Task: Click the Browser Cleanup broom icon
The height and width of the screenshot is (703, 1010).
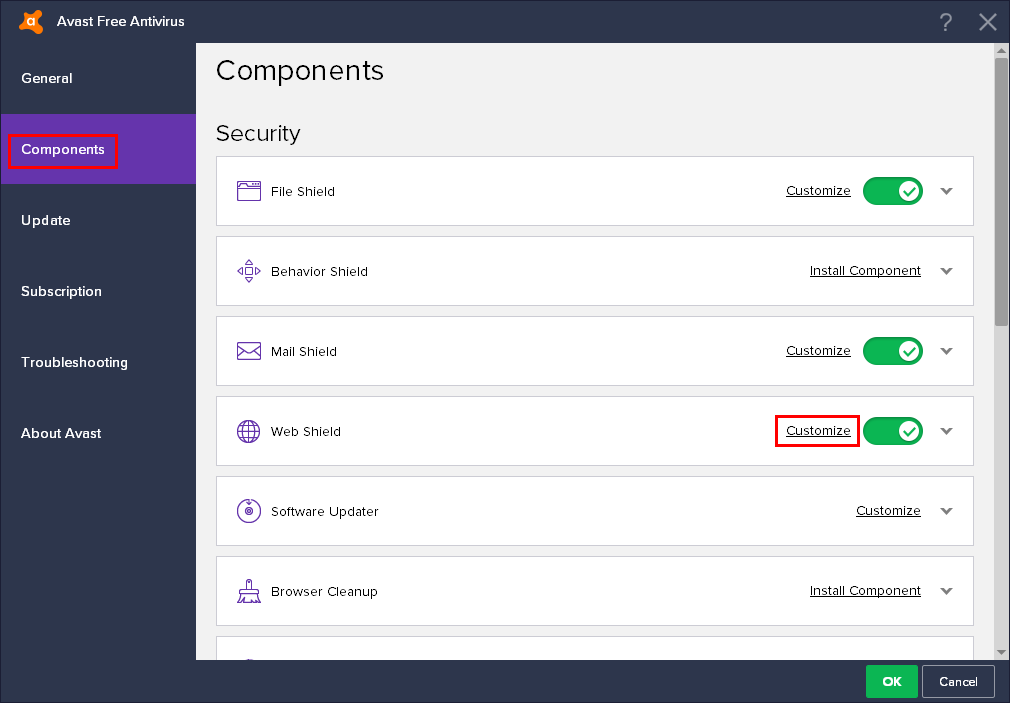Action: point(249,591)
